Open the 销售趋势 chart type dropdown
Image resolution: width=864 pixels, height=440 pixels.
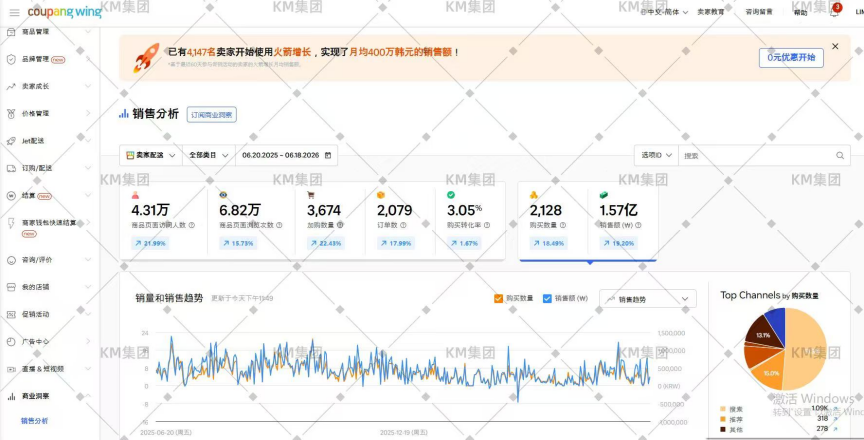pos(647,299)
